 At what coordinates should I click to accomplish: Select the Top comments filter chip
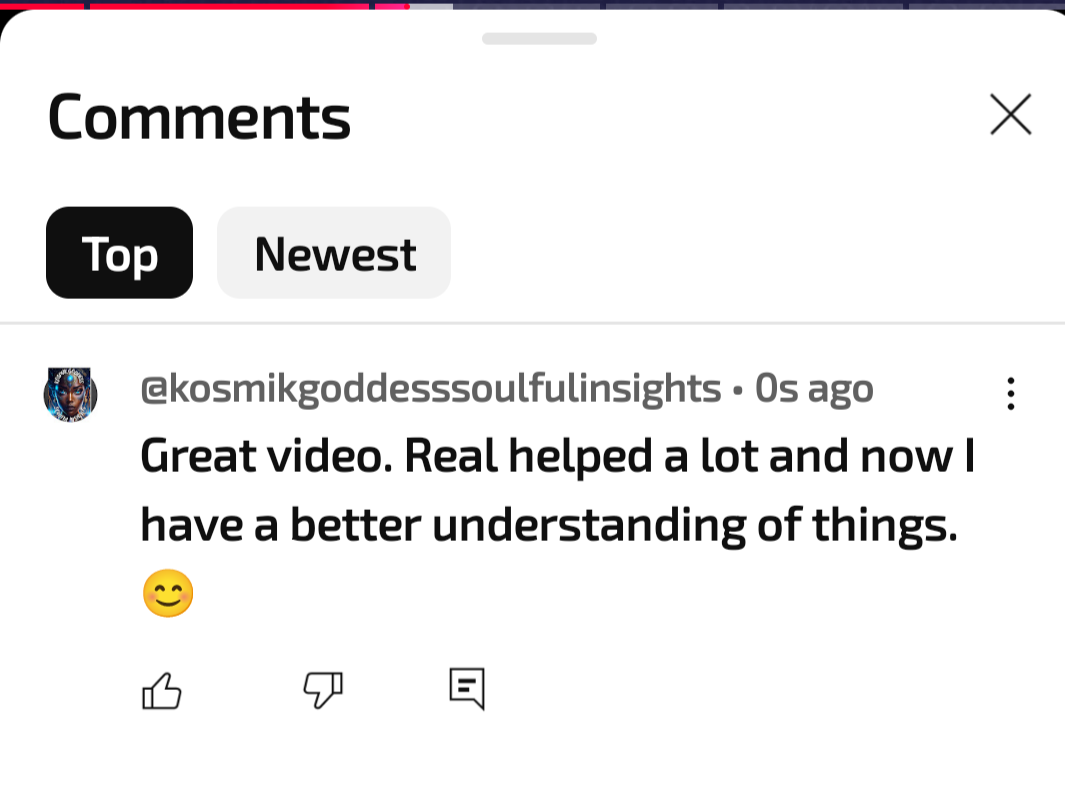[120, 253]
